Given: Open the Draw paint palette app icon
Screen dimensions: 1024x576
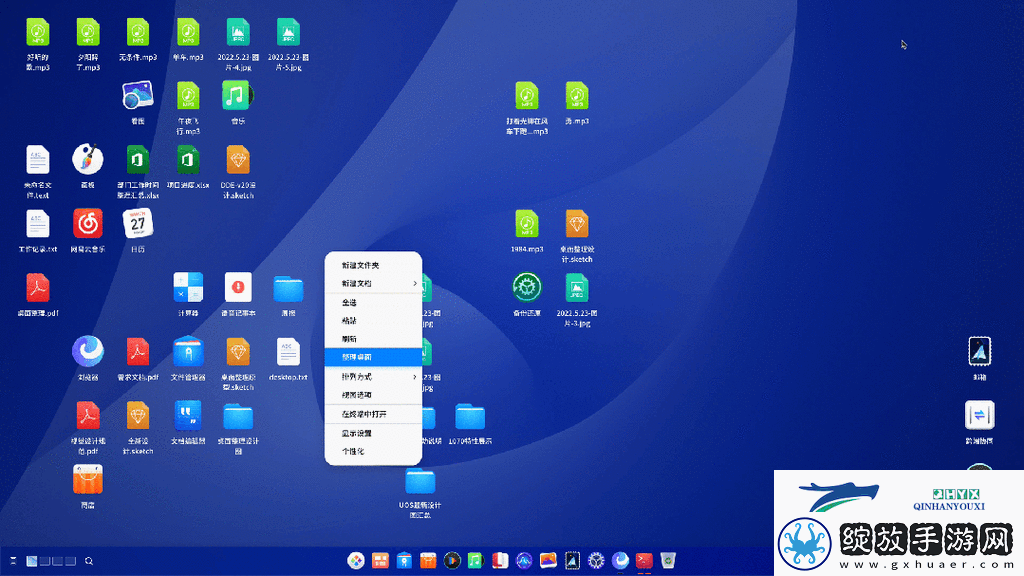Looking at the screenshot, I should [x=88, y=159].
